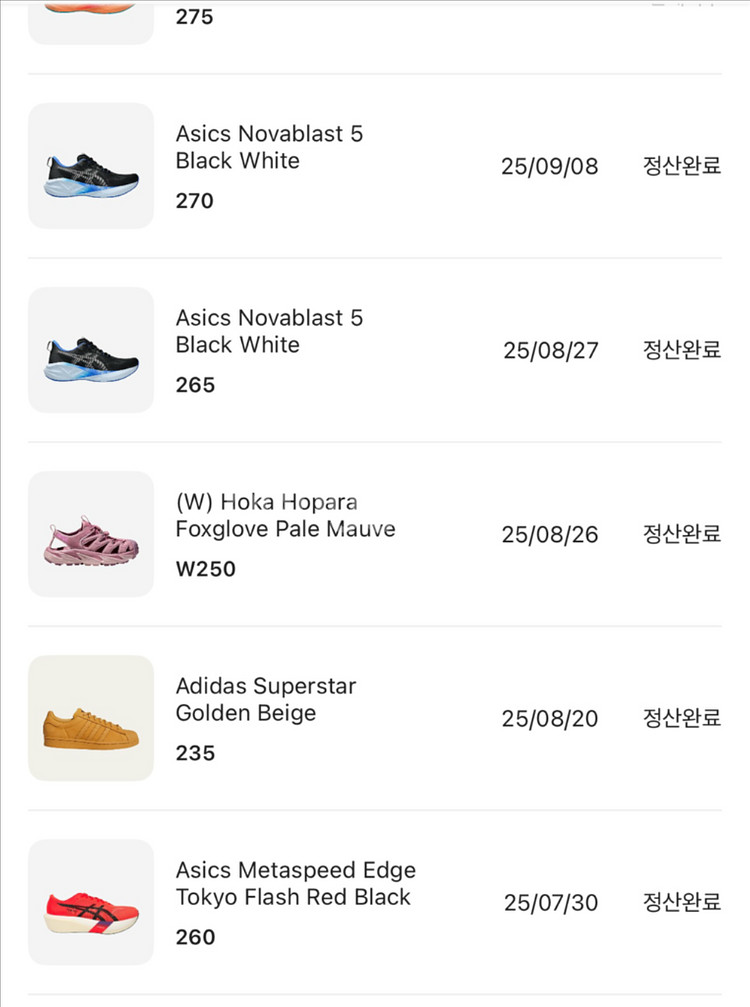Image resolution: width=750 pixels, height=1007 pixels.
Task: Tap the Adidas Superstar Golden Beige shoe image
Action: point(91,718)
